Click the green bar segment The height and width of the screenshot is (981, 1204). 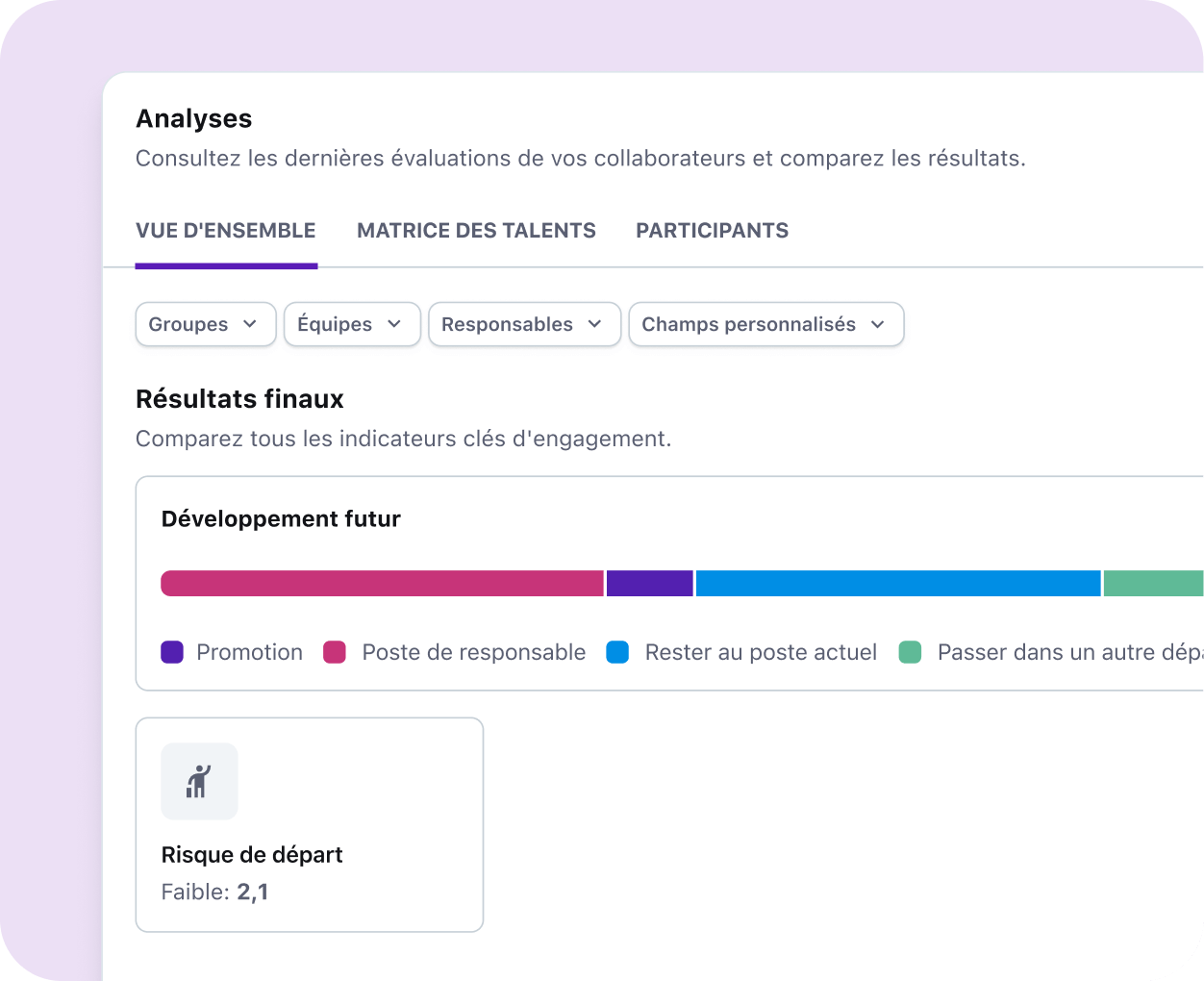click(x=1153, y=583)
